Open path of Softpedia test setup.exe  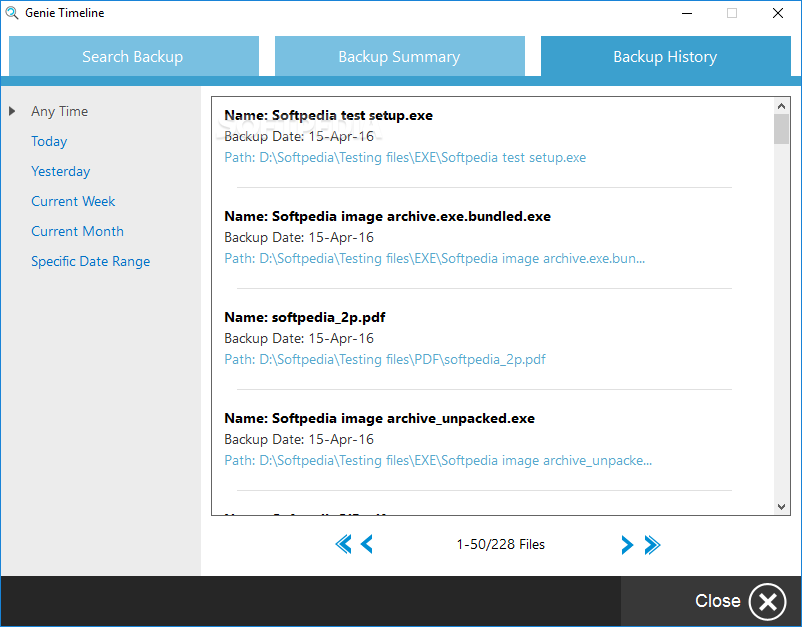(405, 158)
